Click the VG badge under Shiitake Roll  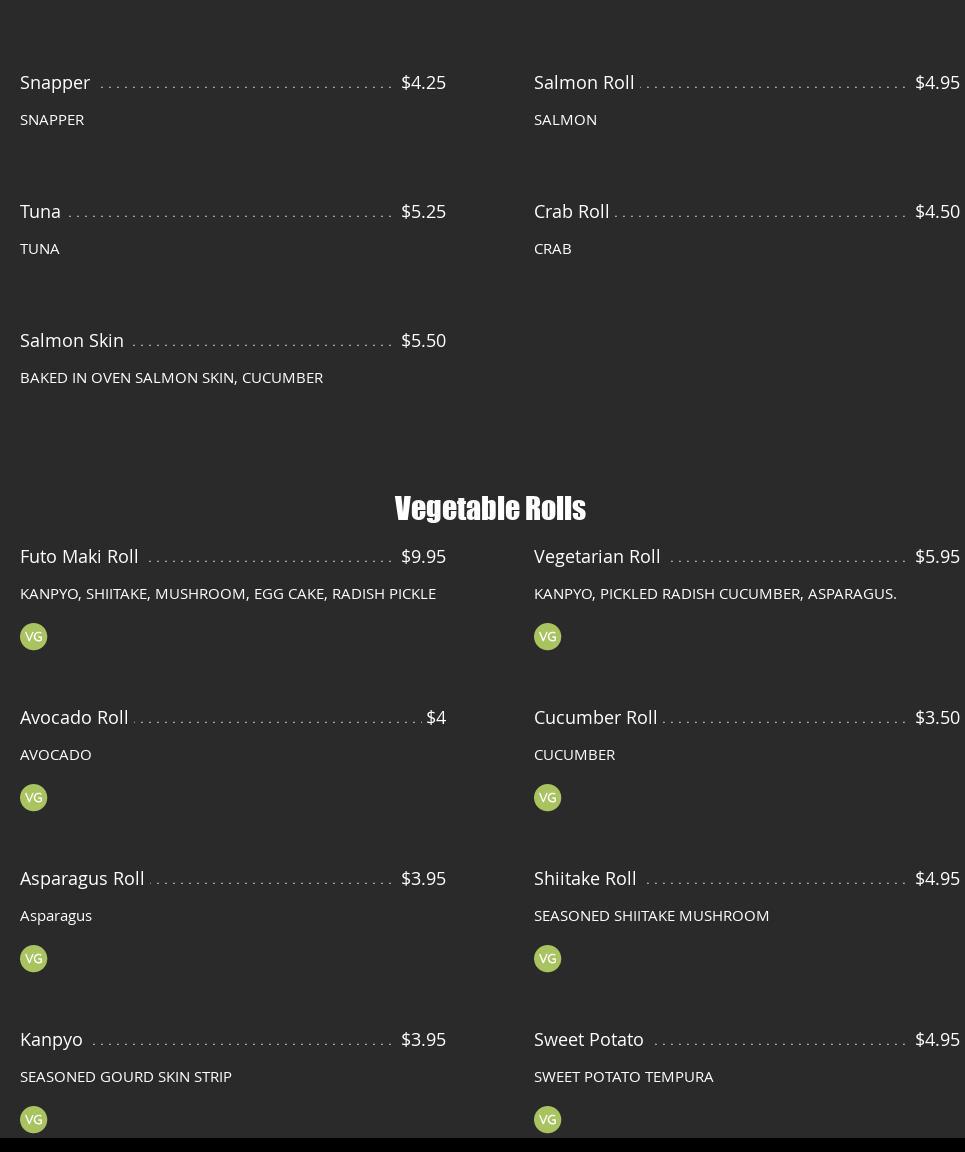tap(547, 959)
